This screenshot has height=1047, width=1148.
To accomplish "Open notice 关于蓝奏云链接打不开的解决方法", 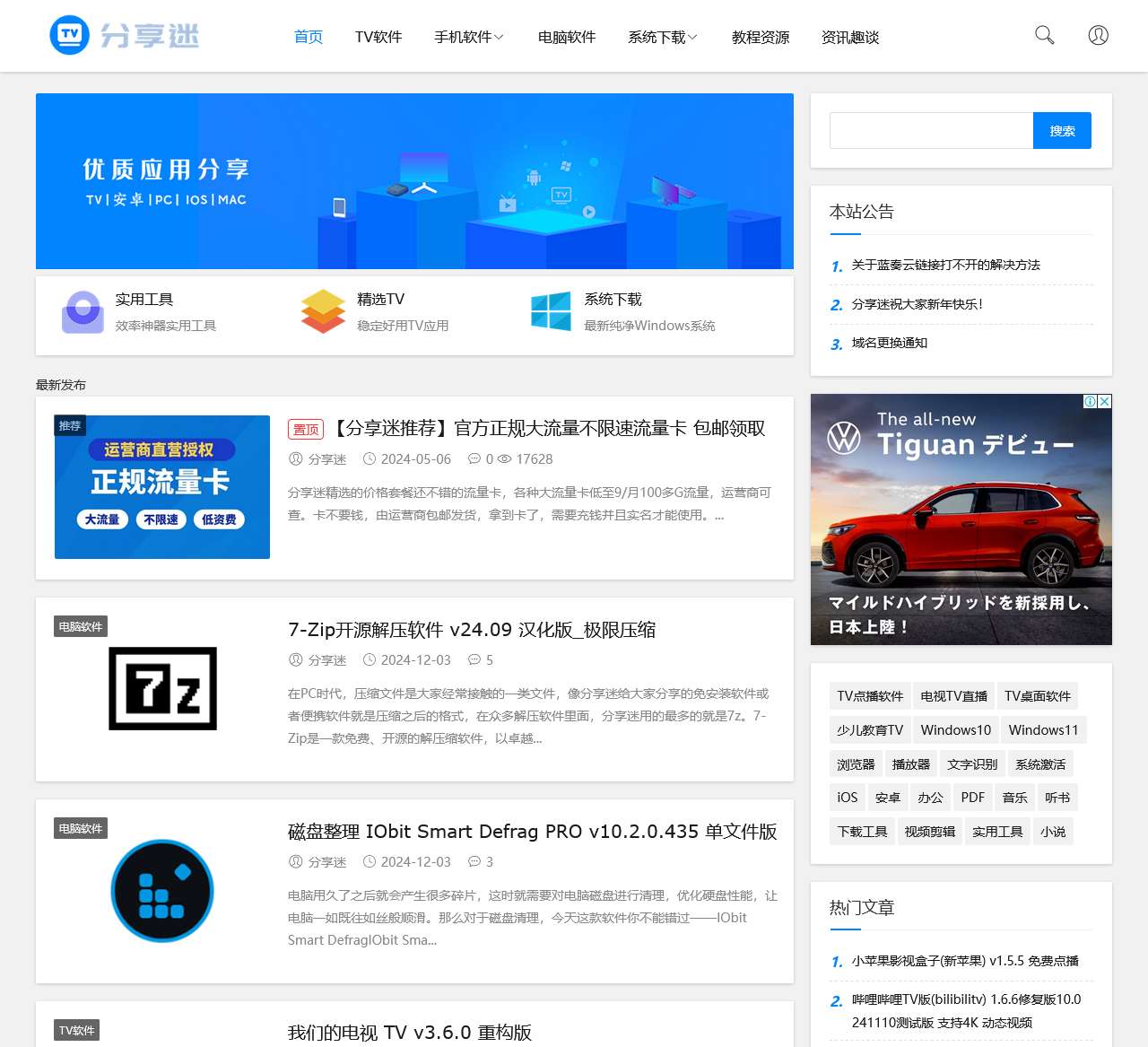I will point(945,265).
